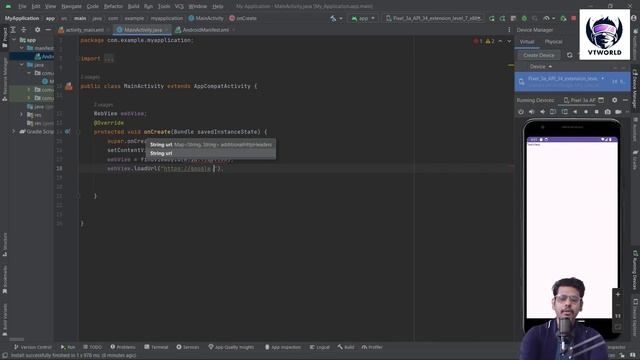Hide the Running Devices panel
640x360 pixels.
coord(625,100)
